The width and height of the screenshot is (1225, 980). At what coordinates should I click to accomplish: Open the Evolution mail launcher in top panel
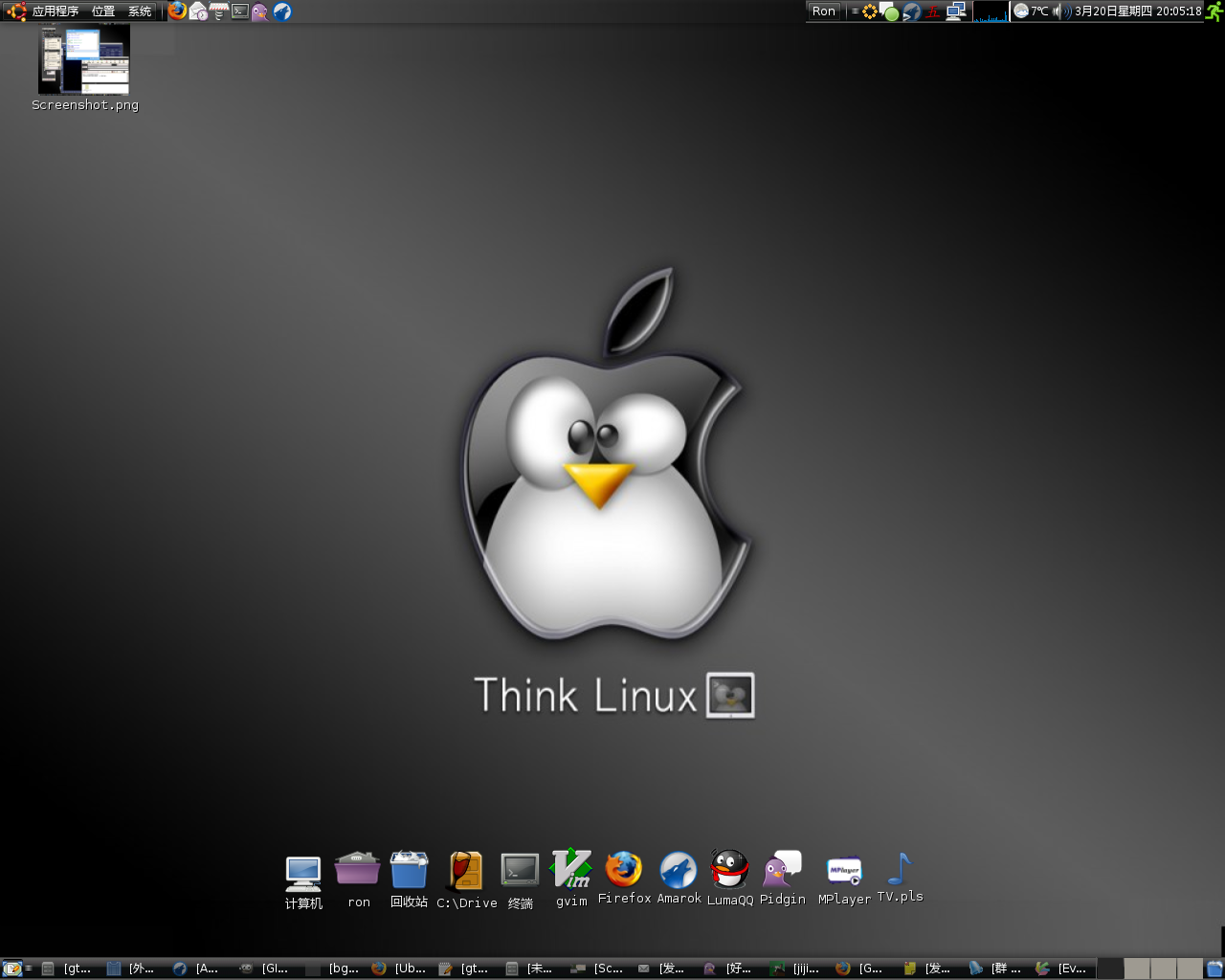click(198, 11)
